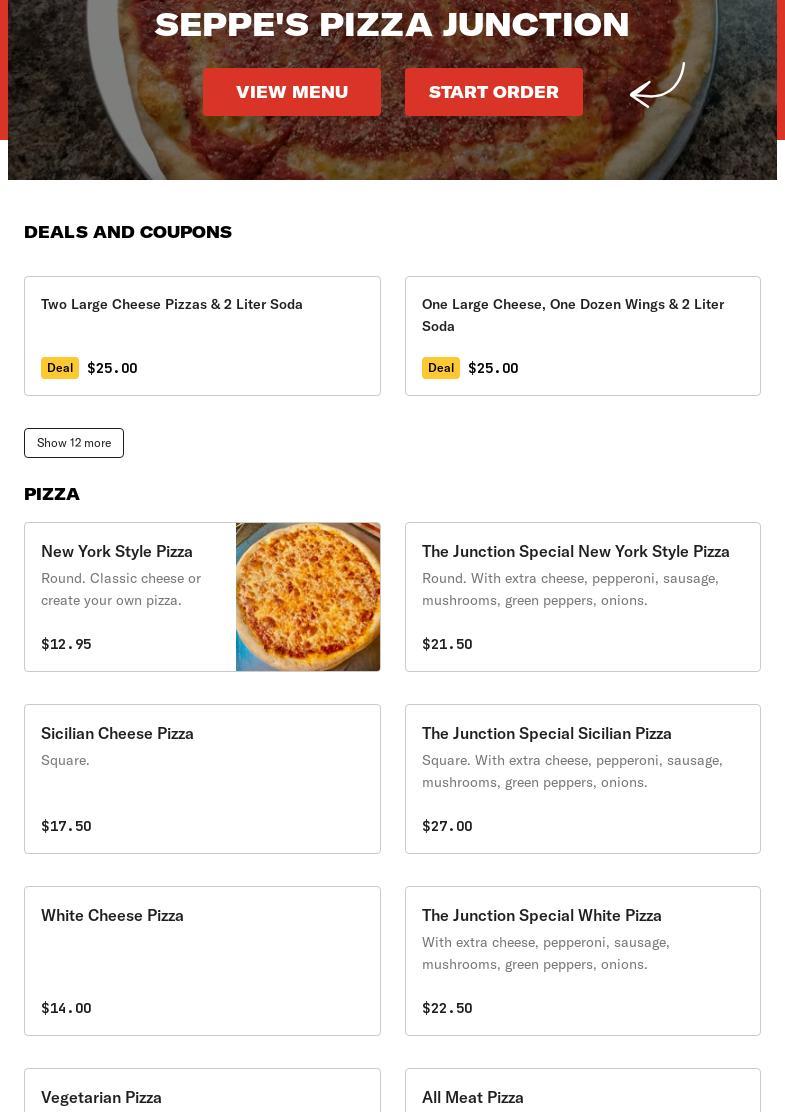
Task: Expand deals with Show 12 more
Action: click(74, 443)
